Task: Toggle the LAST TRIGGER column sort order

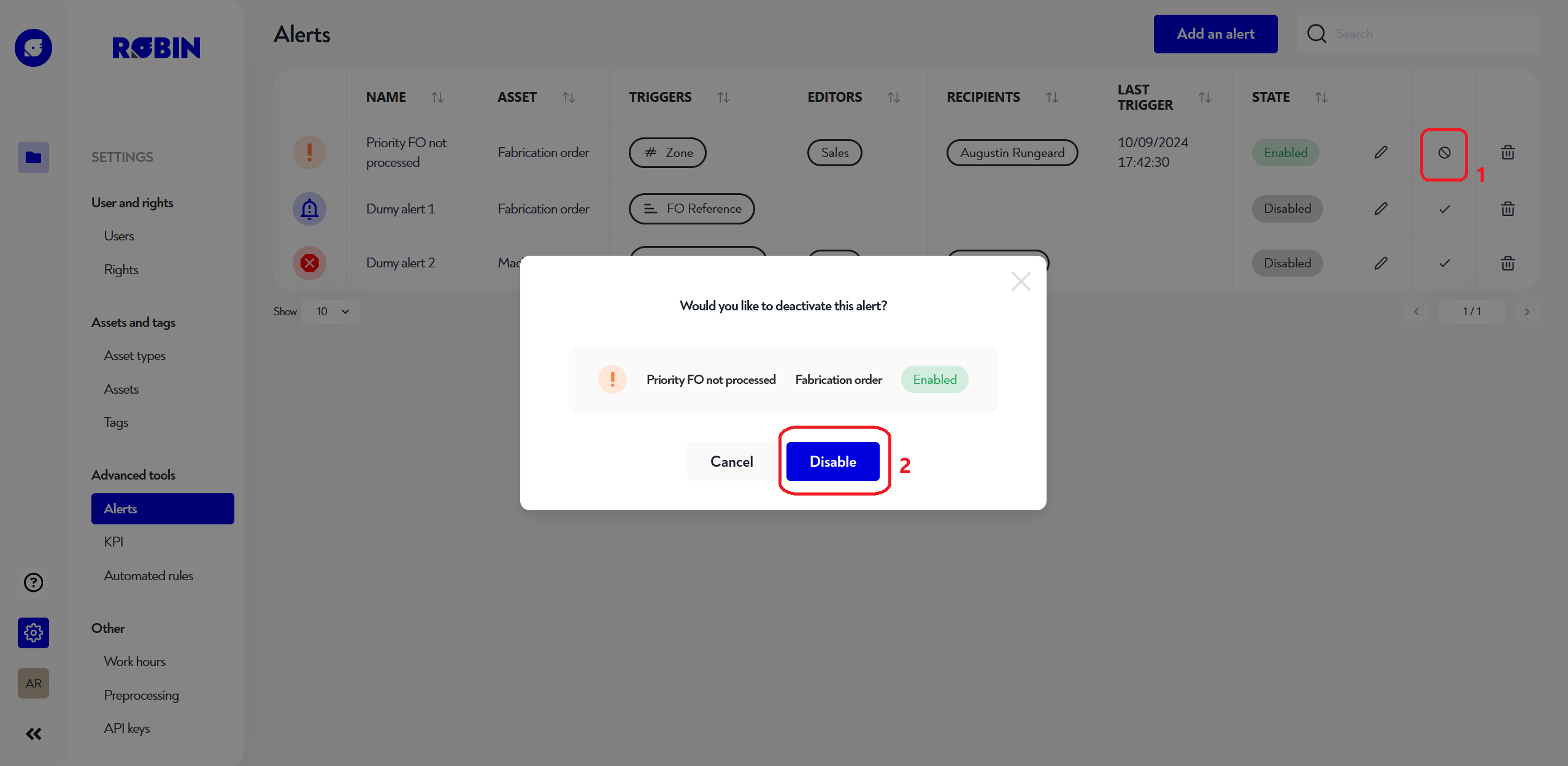Action: coord(1205,97)
